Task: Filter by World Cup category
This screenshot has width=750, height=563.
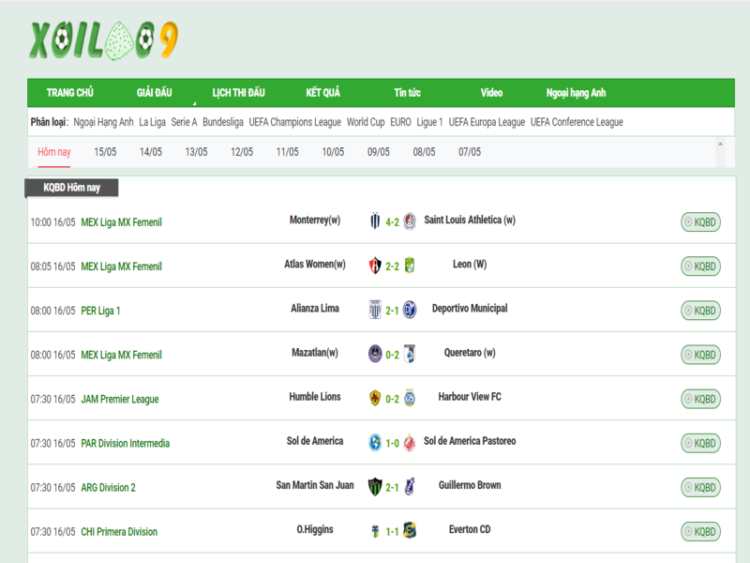Action: 366,122
